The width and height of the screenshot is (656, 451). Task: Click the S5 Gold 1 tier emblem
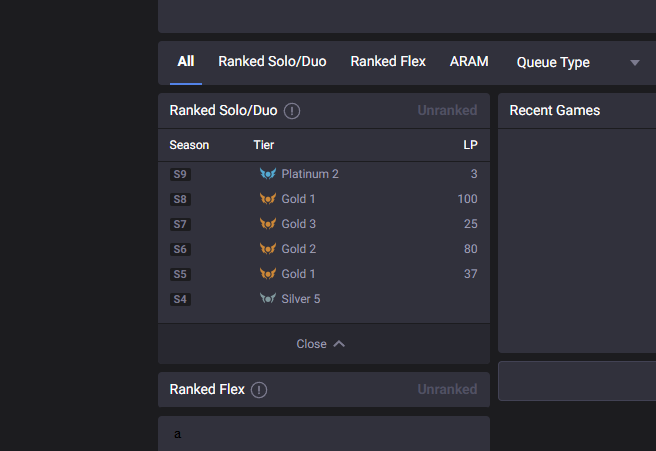(x=268, y=274)
